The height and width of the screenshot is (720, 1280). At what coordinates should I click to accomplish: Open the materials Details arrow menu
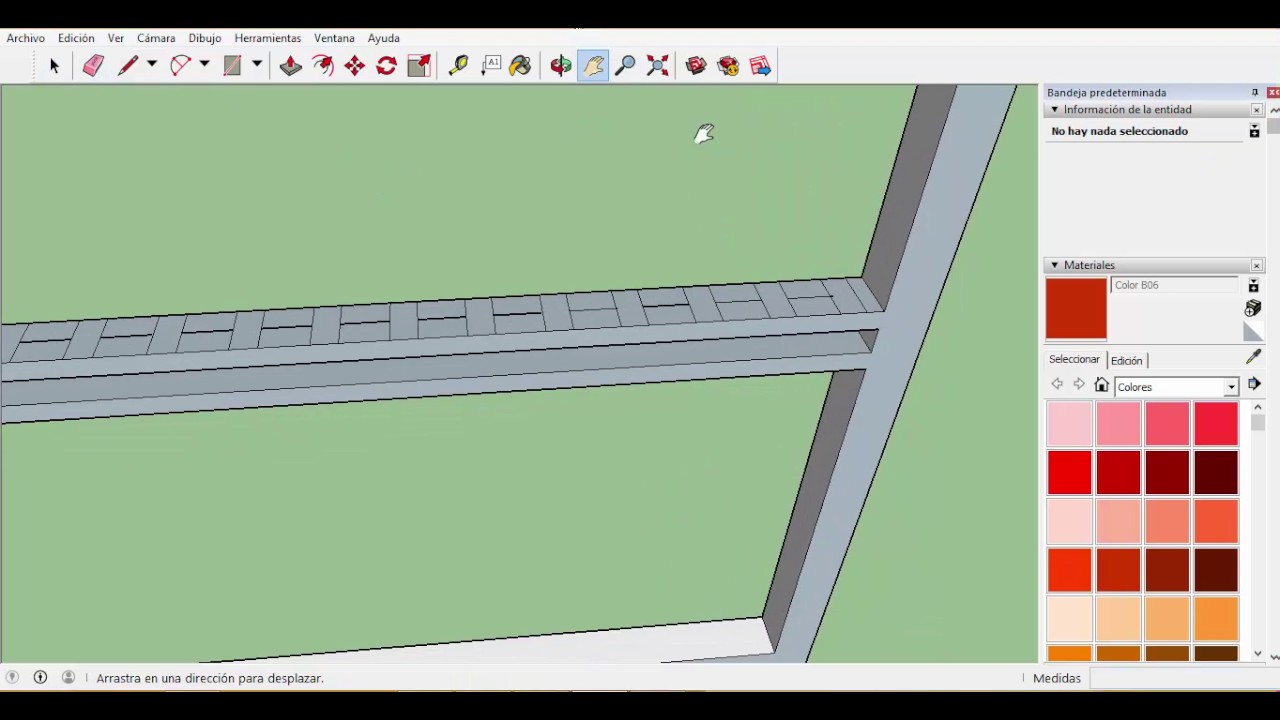click(x=1254, y=384)
